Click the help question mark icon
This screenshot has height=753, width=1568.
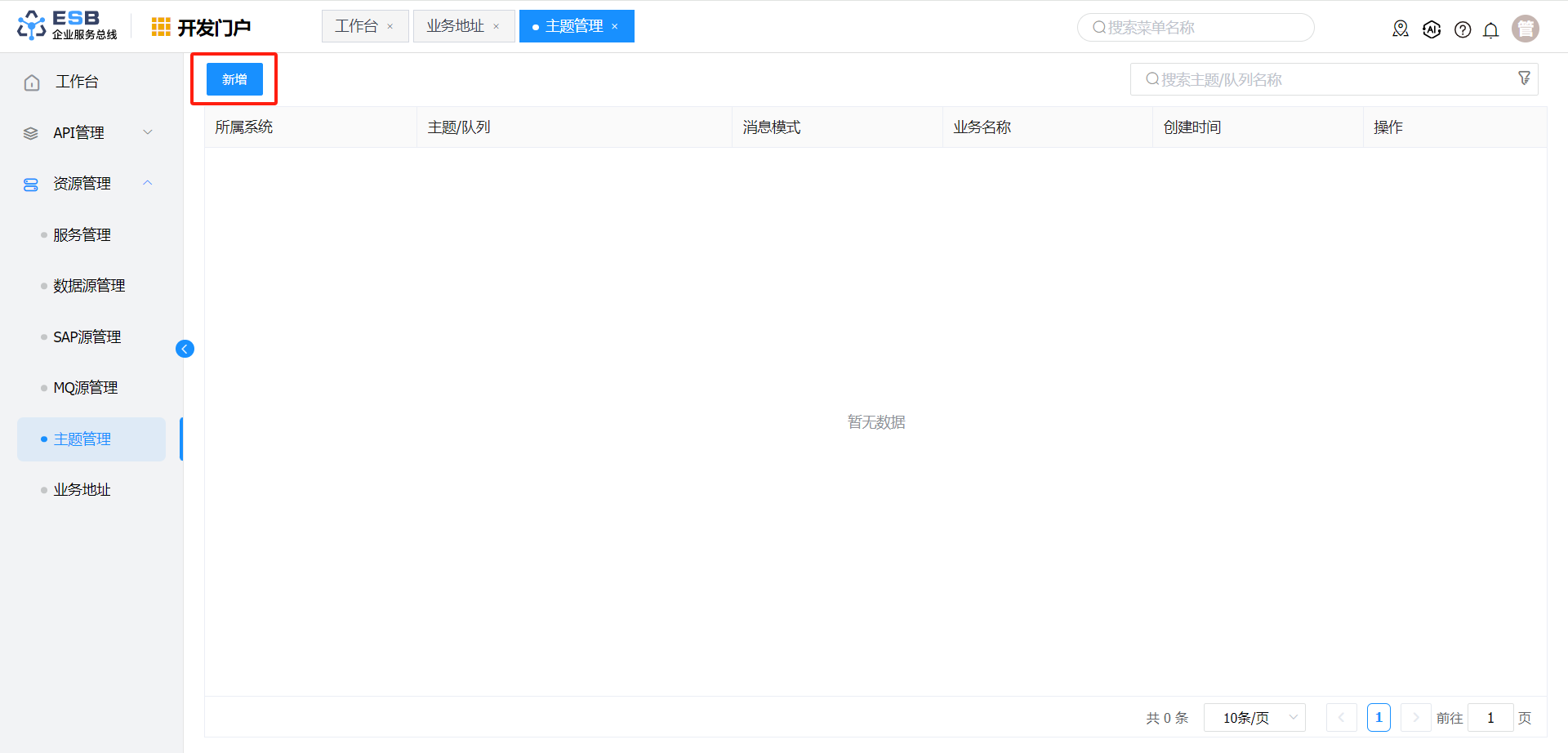click(x=1462, y=29)
